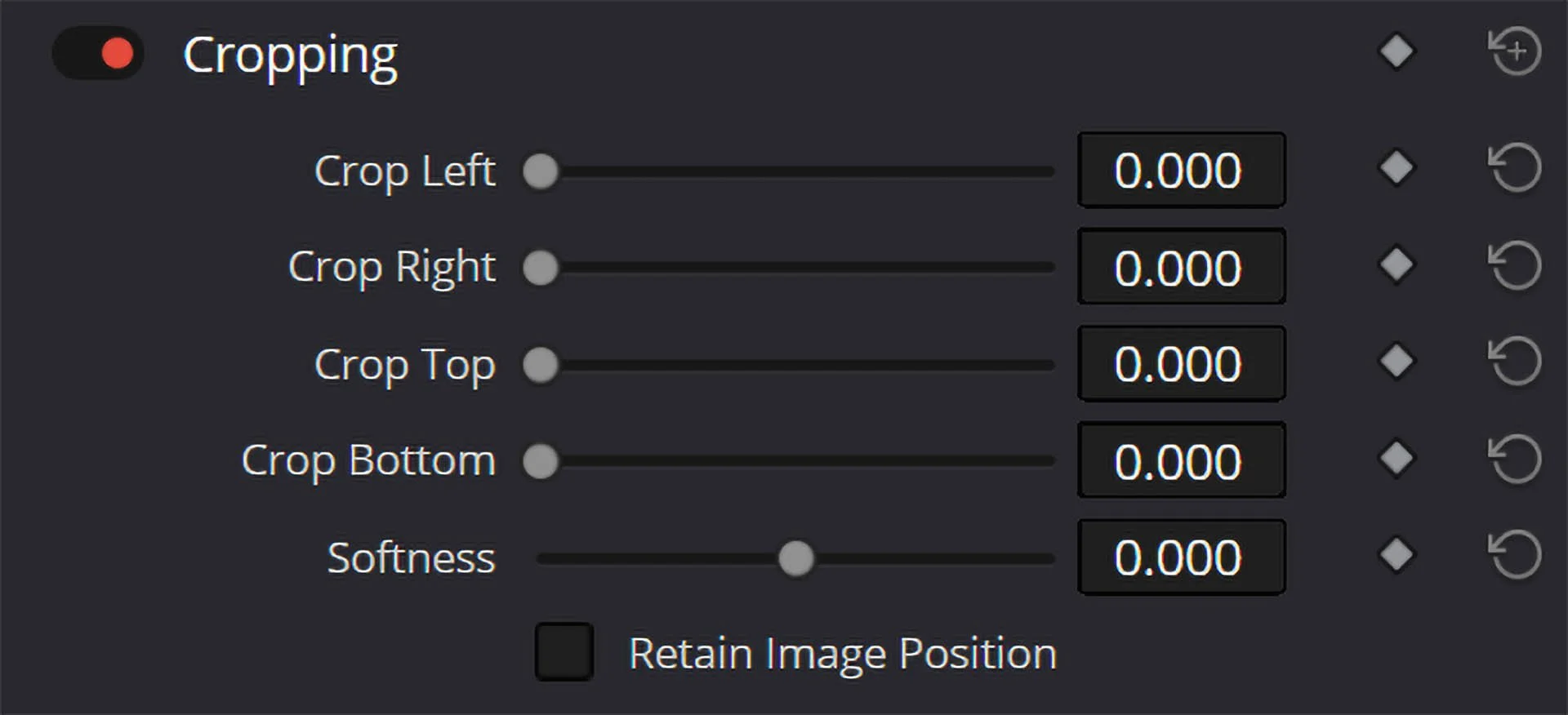Add keyframe for entire Cropping section
Screen dimensions: 1568x715
pos(1396,51)
